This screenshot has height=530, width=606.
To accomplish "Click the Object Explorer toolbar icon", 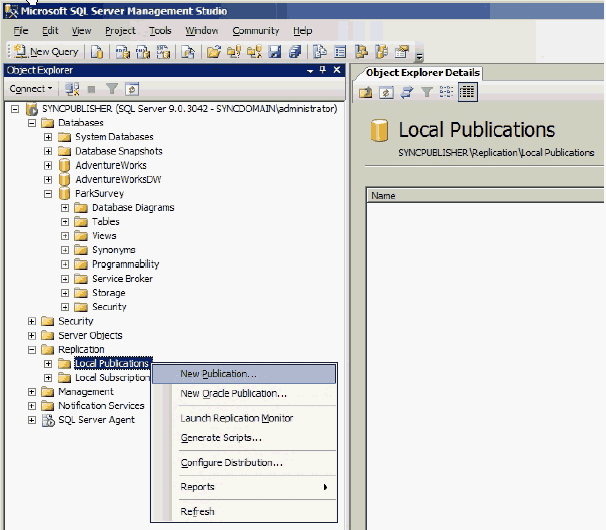I will (x=361, y=51).
